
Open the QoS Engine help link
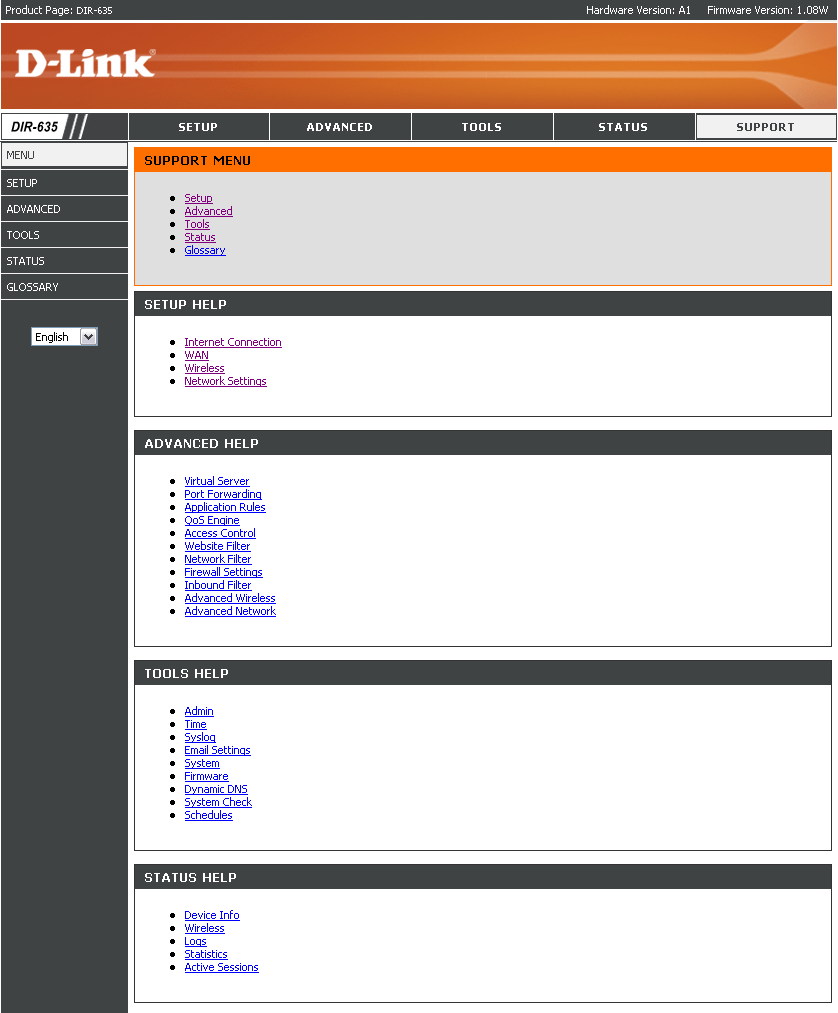[212, 520]
